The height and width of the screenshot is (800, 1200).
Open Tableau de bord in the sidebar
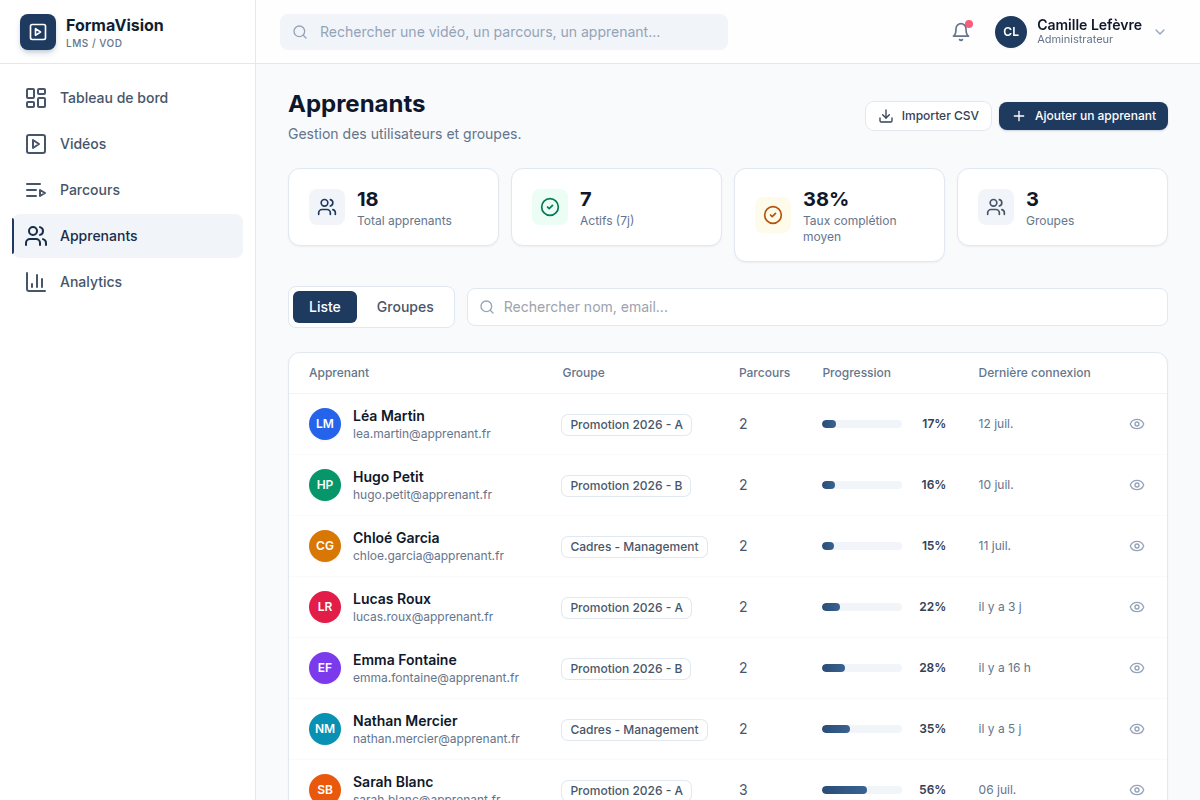click(127, 98)
